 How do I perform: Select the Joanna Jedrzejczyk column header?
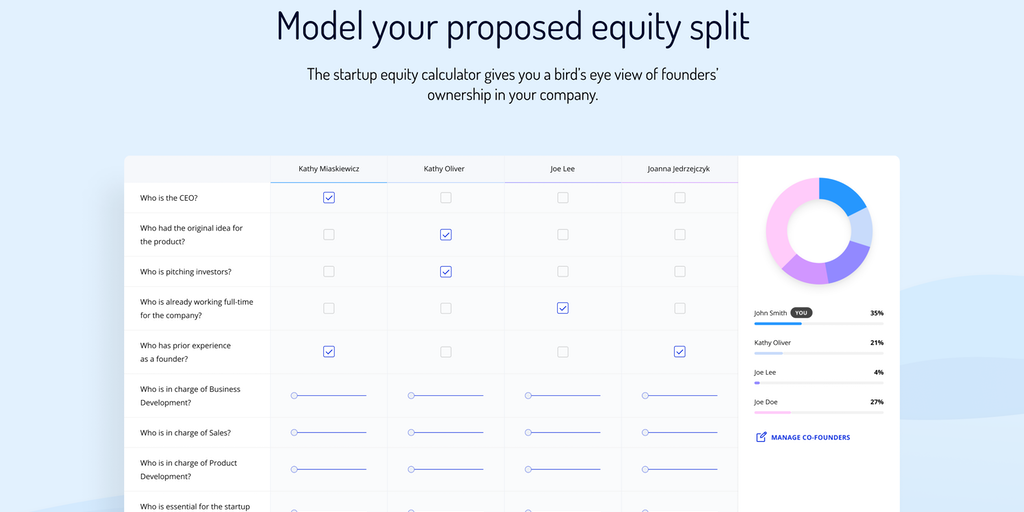coord(679,169)
